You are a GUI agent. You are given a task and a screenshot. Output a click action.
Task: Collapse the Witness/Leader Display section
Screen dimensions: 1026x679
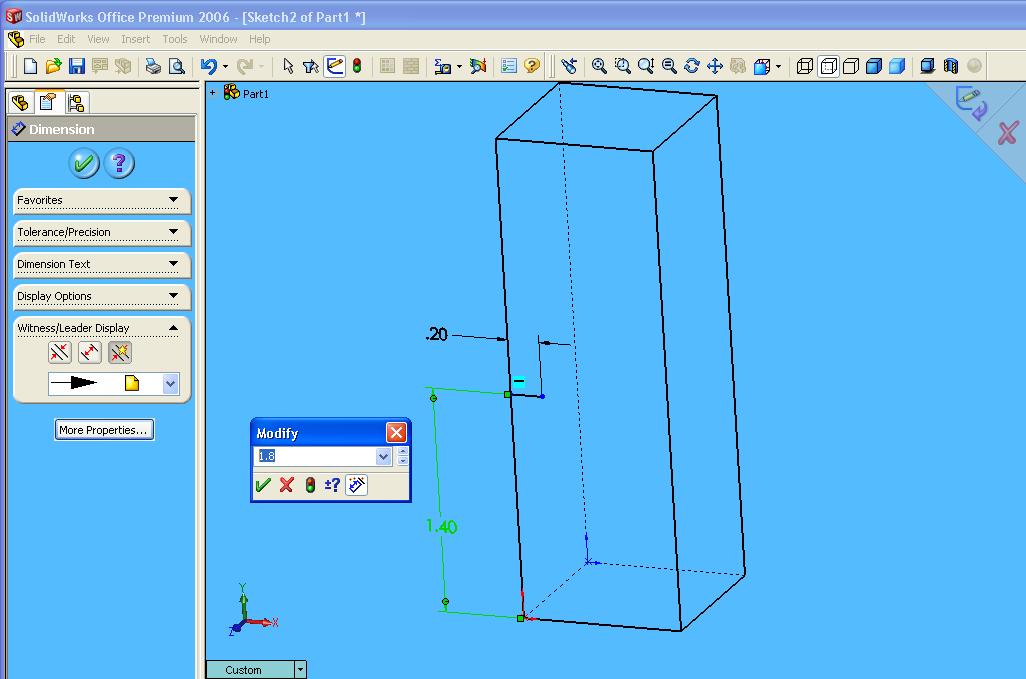[173, 328]
